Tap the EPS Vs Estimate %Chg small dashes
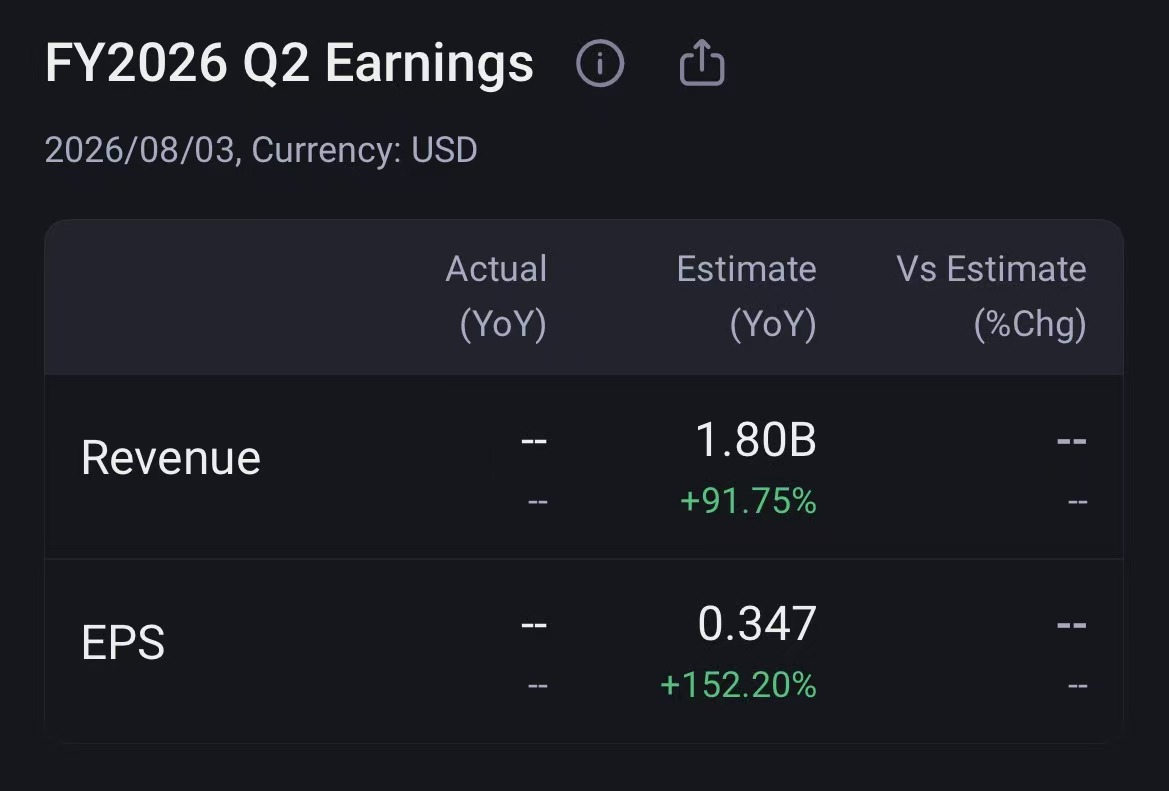 pyautogui.click(x=1077, y=686)
